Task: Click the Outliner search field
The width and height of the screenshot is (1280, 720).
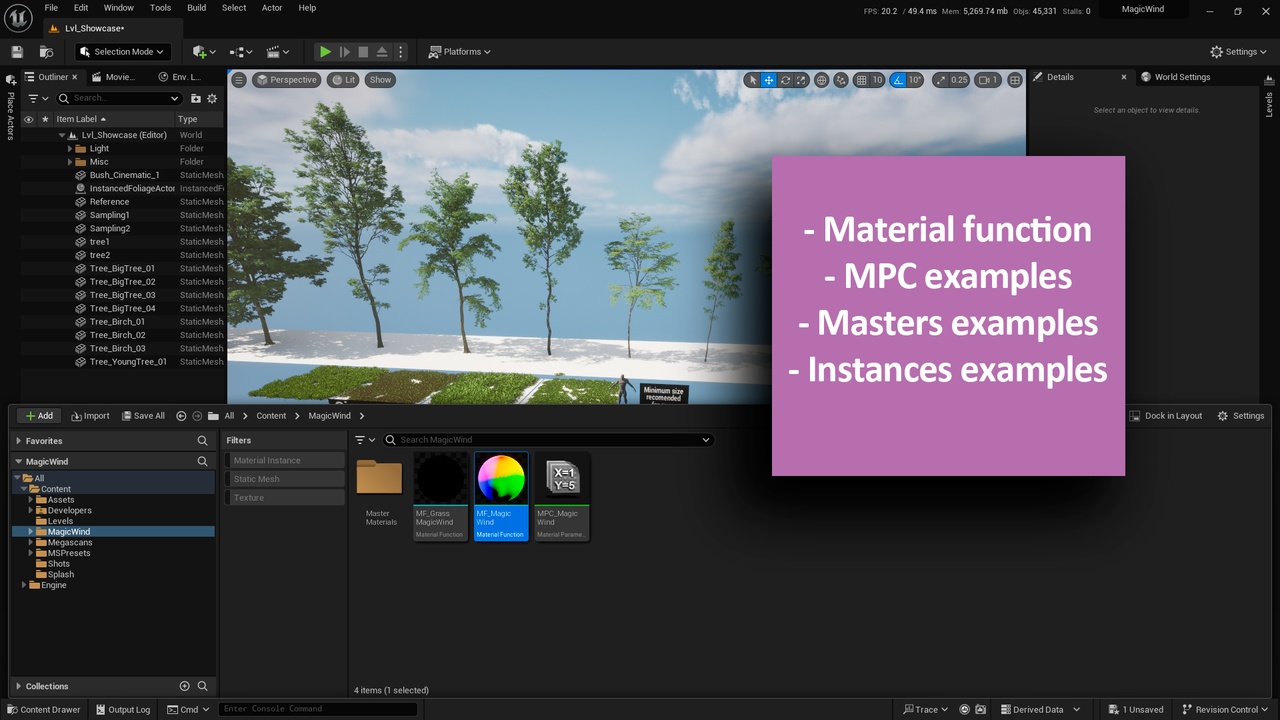Action: coord(119,98)
